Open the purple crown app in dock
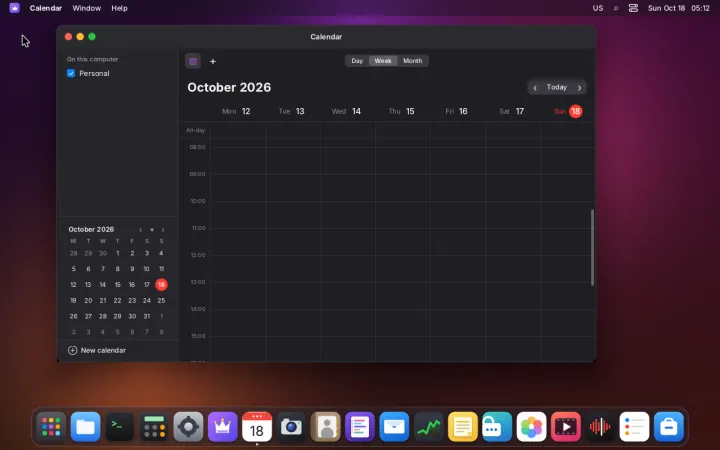The width and height of the screenshot is (720, 450). pyautogui.click(x=223, y=427)
